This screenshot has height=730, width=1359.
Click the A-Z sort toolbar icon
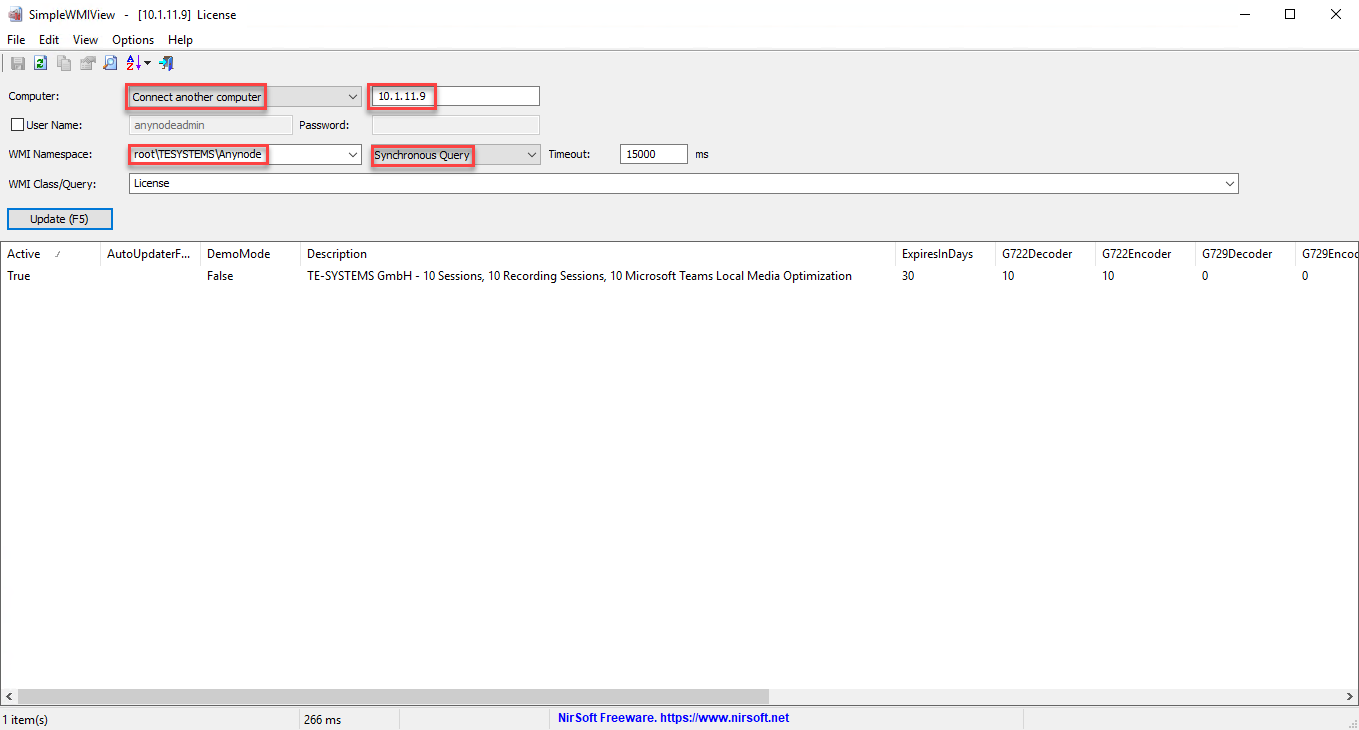point(131,62)
